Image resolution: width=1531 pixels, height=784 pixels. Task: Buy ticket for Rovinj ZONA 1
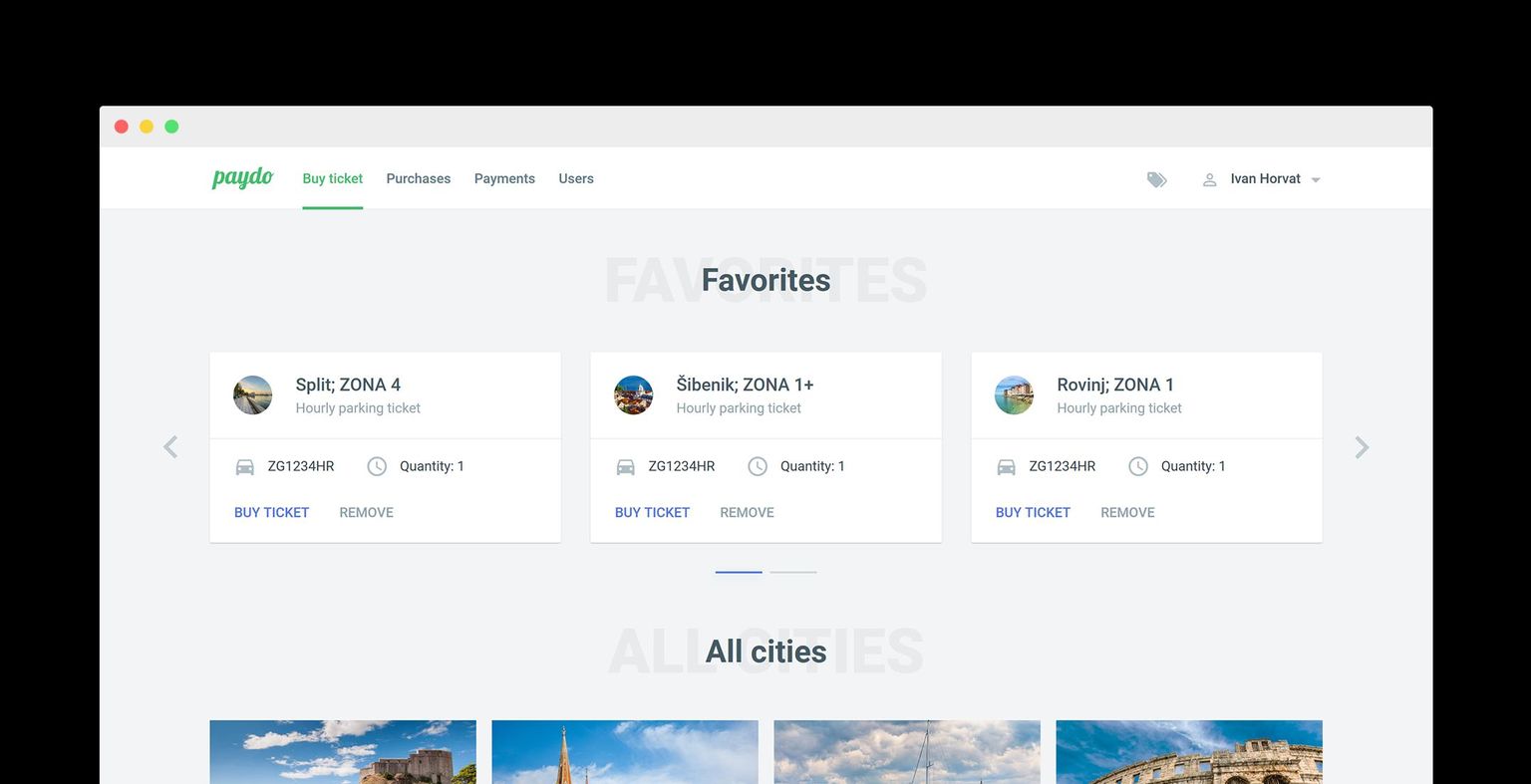point(1033,512)
